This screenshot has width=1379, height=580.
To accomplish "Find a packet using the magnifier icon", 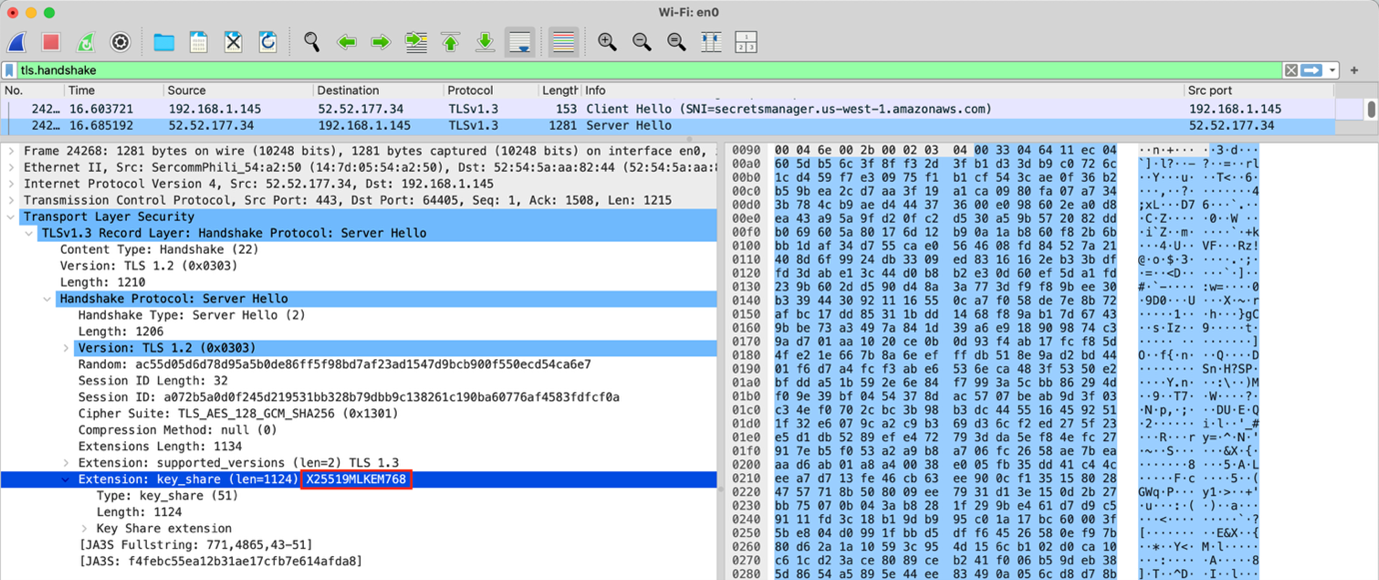I will pos(311,41).
